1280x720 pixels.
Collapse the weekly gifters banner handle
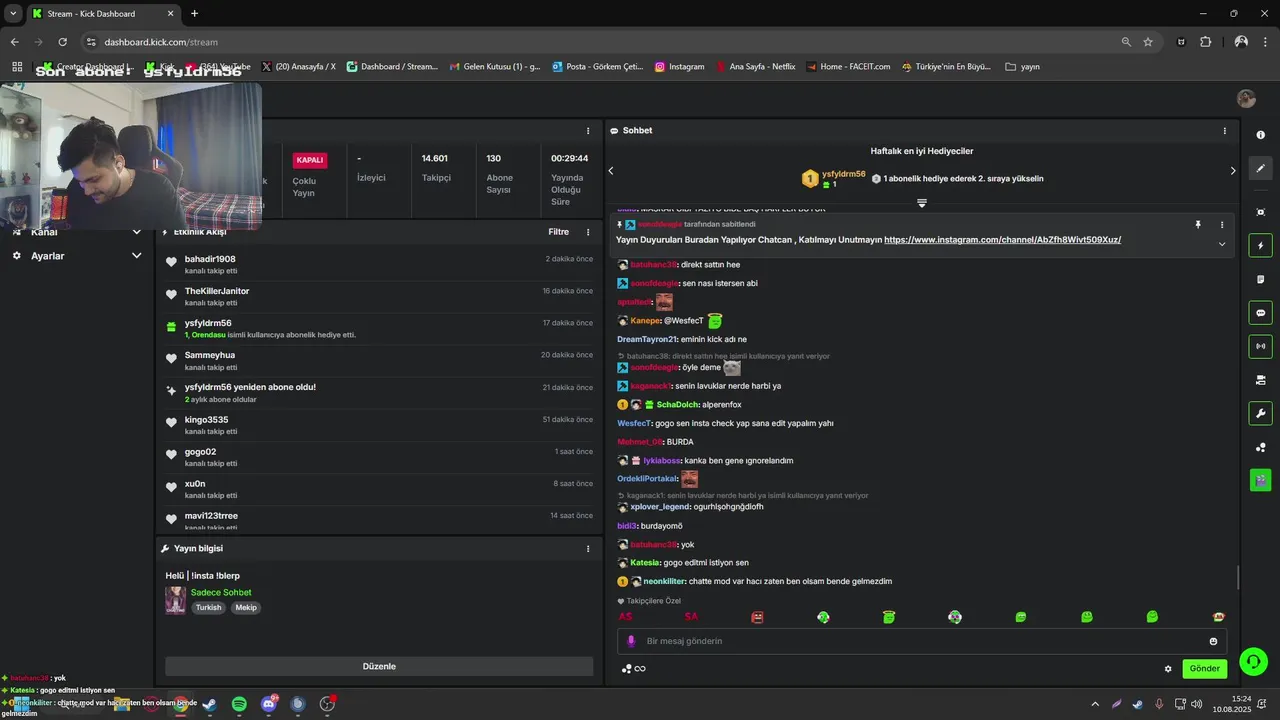coord(922,203)
